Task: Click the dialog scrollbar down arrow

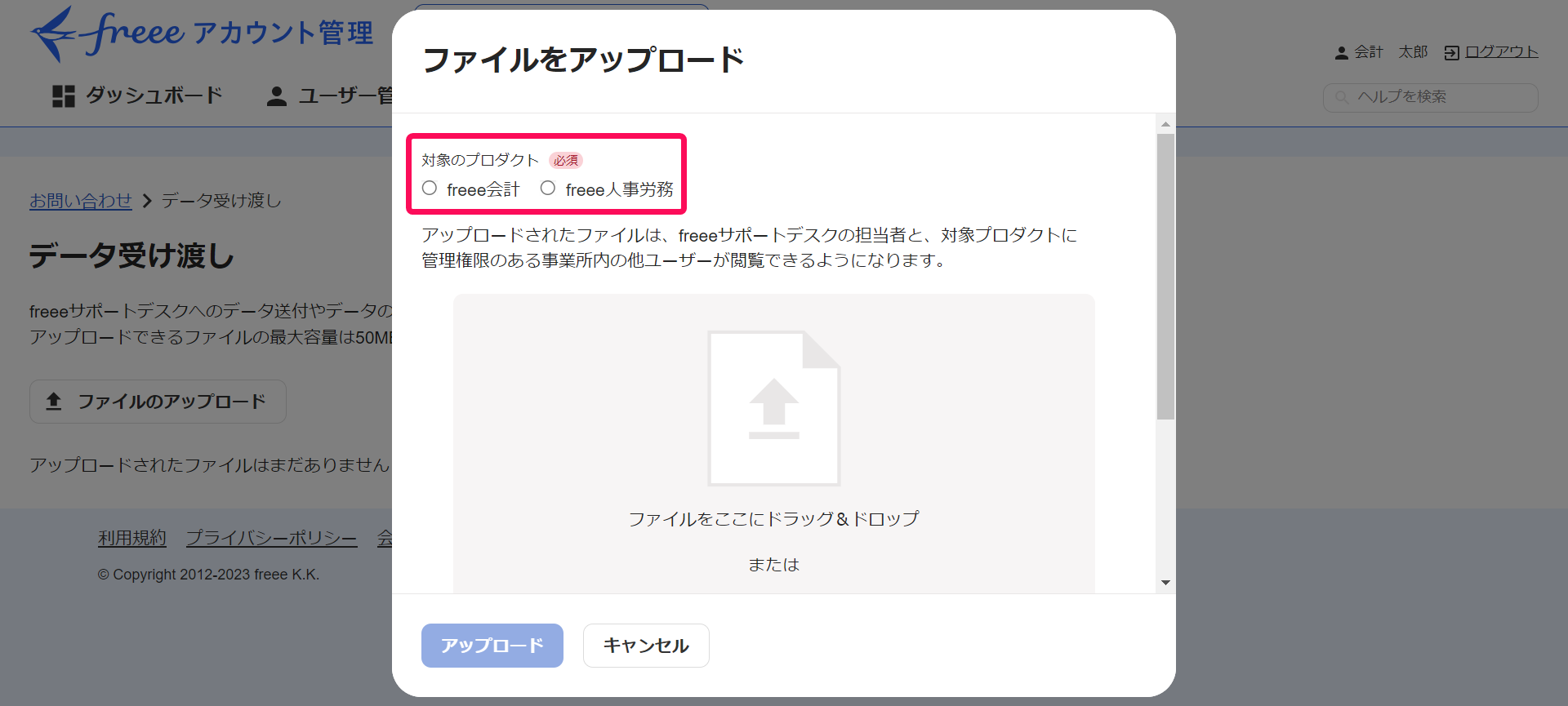Action: [x=1165, y=583]
